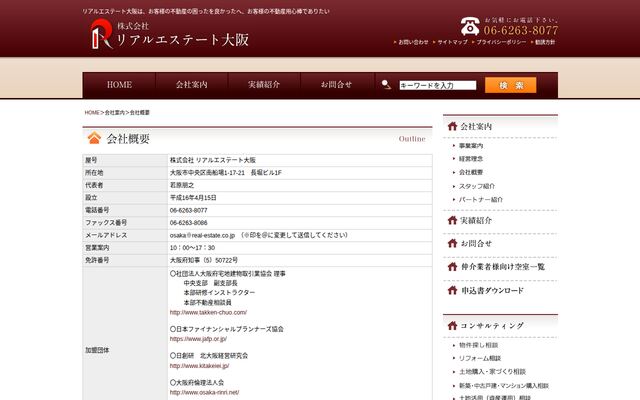Click the Outline label beside the heading
Screen dimensions: 640x400
(412, 139)
